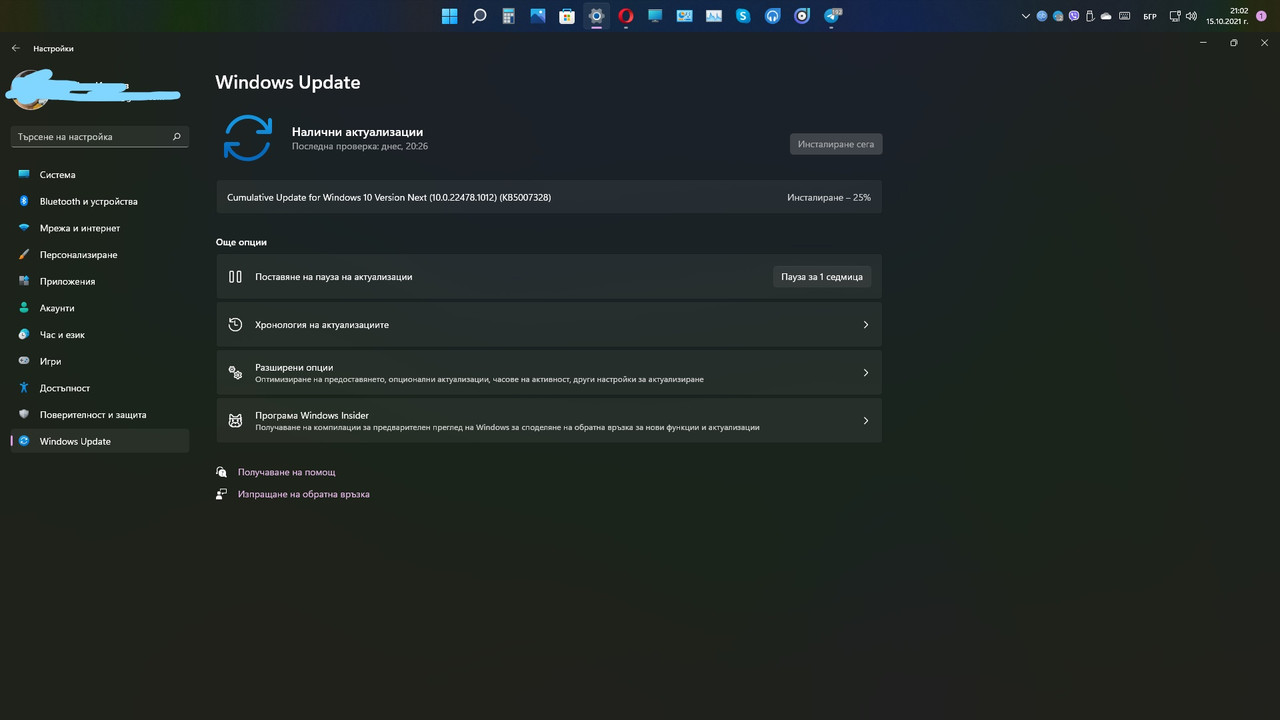
Task: Select Акаунти in the sidebar
Action: pyautogui.click(x=99, y=308)
